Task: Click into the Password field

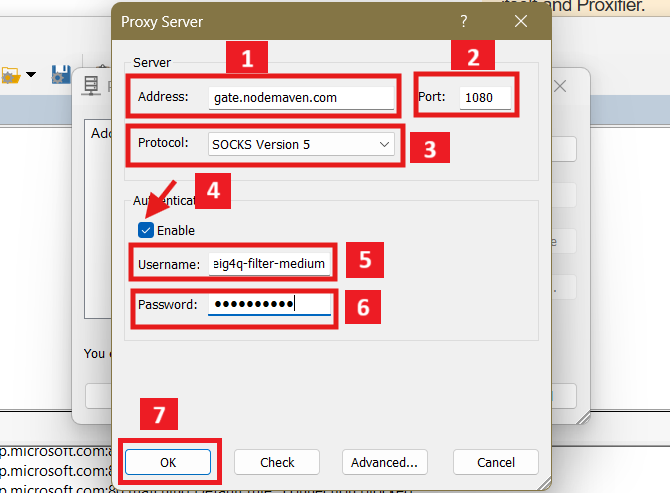Action: point(269,304)
